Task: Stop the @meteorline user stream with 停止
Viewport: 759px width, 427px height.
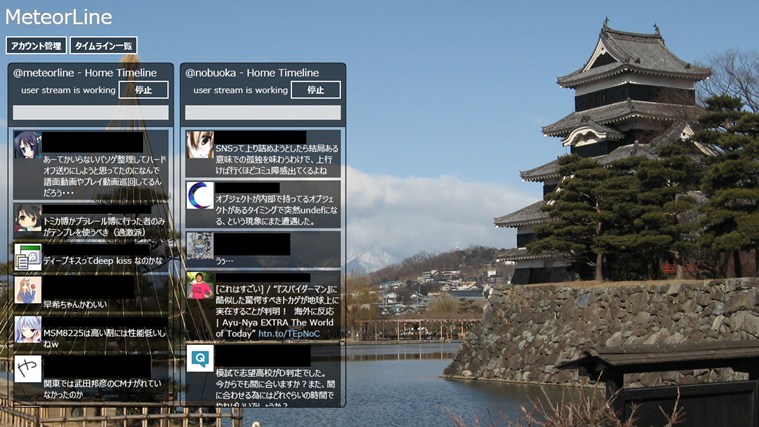Action: [143, 90]
